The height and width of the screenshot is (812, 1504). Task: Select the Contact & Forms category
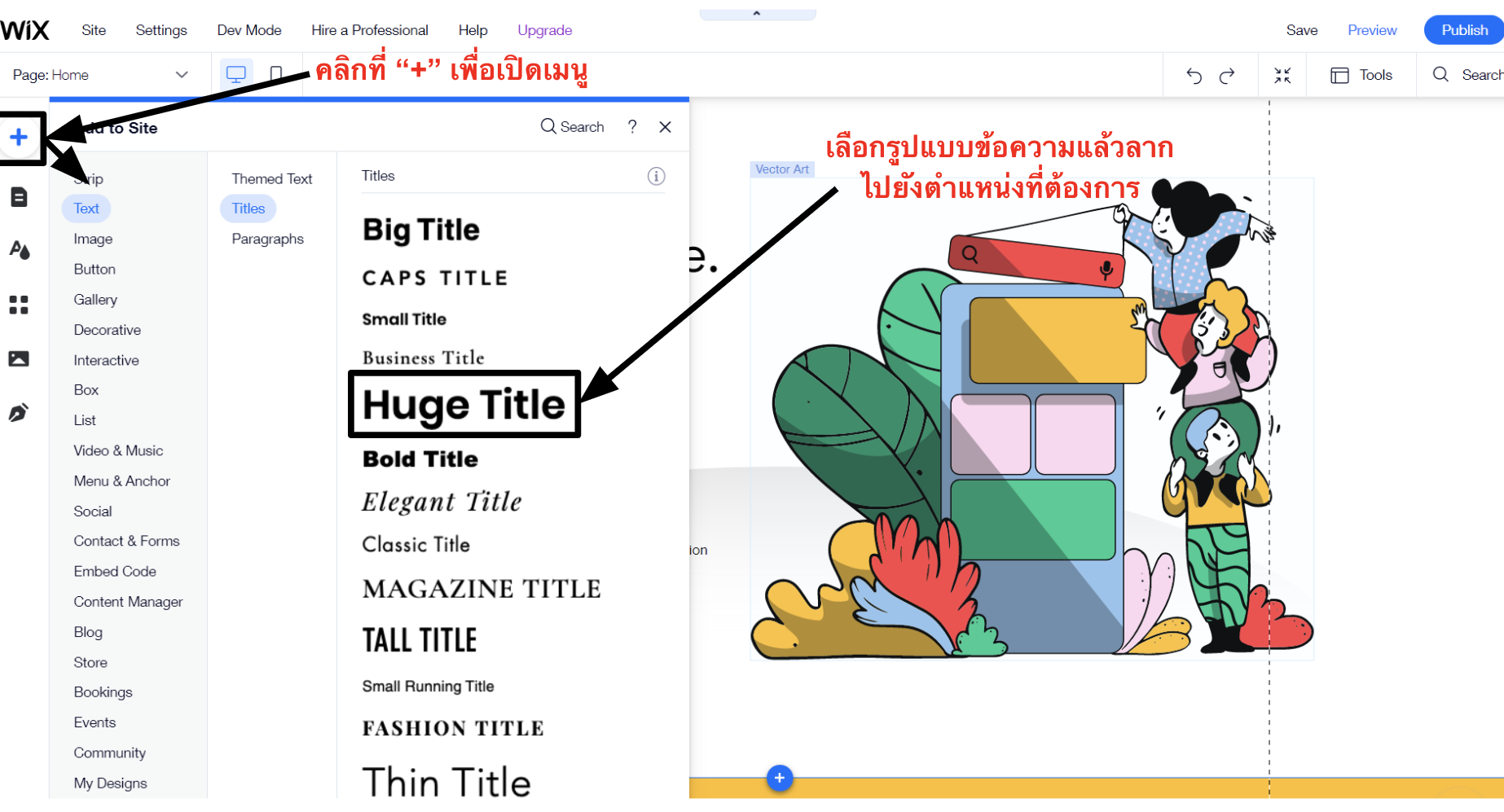click(x=126, y=541)
